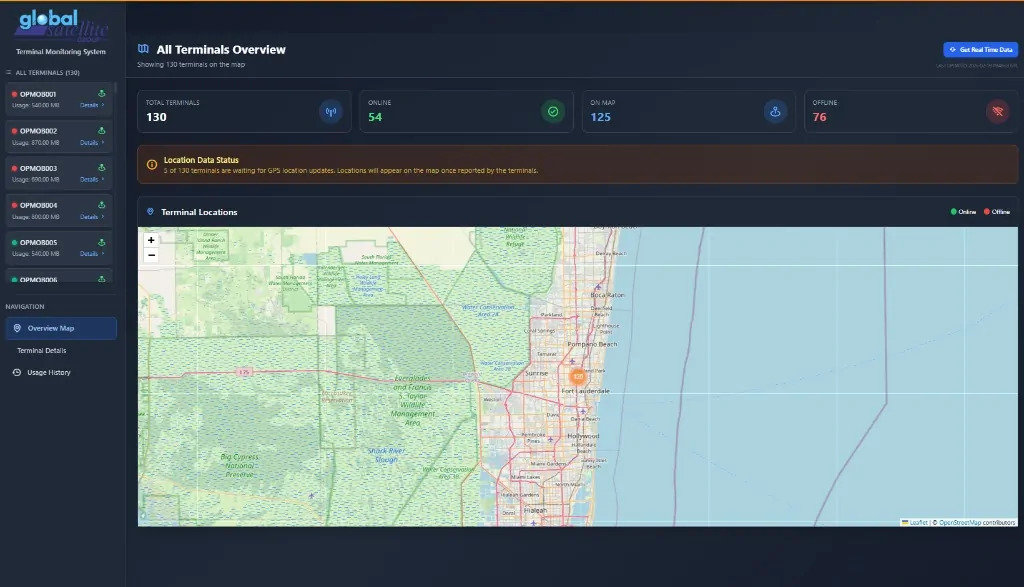Click the Boca Raton map label
Image resolution: width=1024 pixels, height=587 pixels.
click(607, 295)
